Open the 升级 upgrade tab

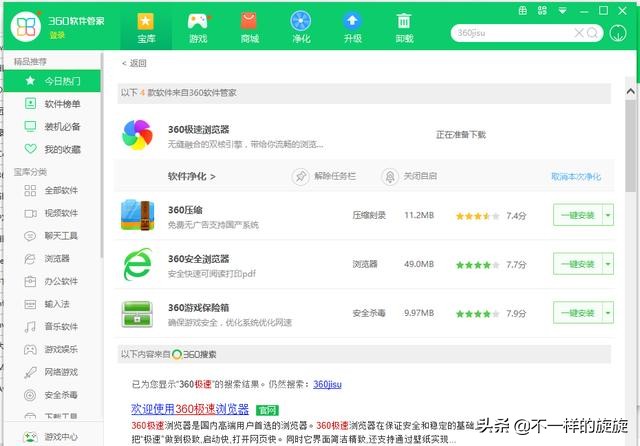tap(352, 28)
